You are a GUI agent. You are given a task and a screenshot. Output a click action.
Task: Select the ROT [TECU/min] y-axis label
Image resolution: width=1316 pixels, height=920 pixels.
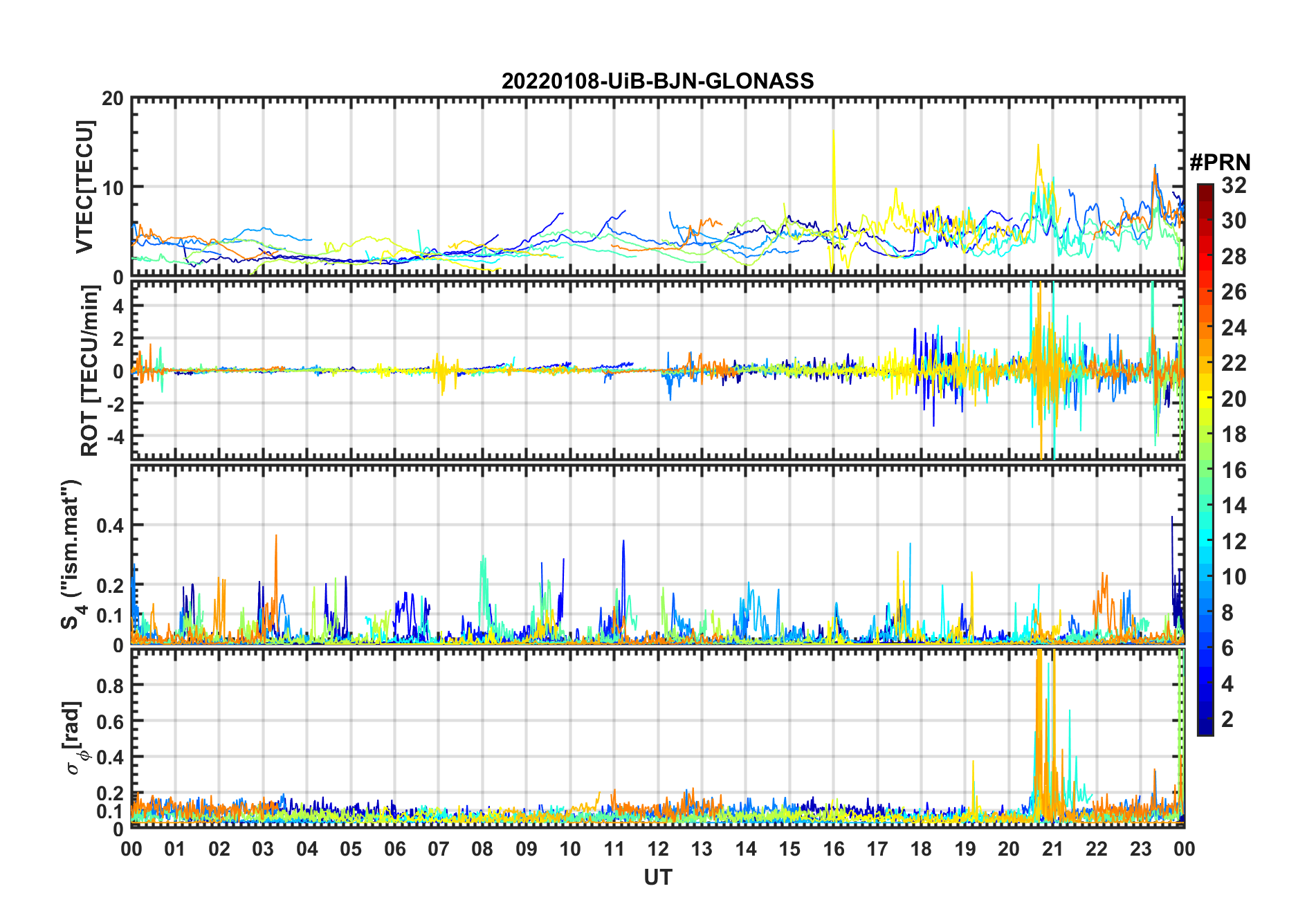click(x=89, y=371)
